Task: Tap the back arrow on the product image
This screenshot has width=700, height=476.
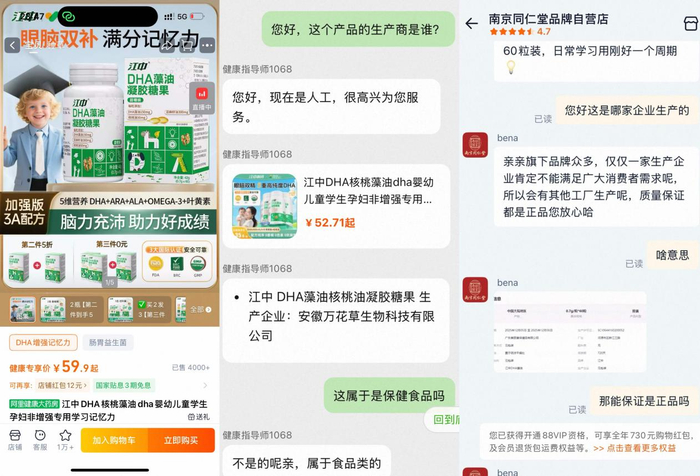Action: pyautogui.click(x=12, y=45)
